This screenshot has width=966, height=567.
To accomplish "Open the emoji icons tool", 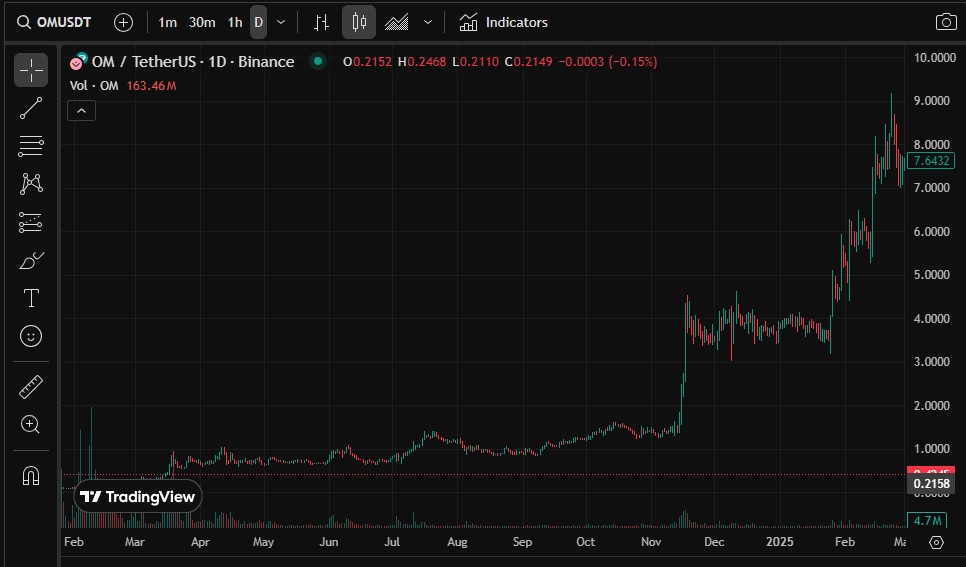I will pos(31,336).
